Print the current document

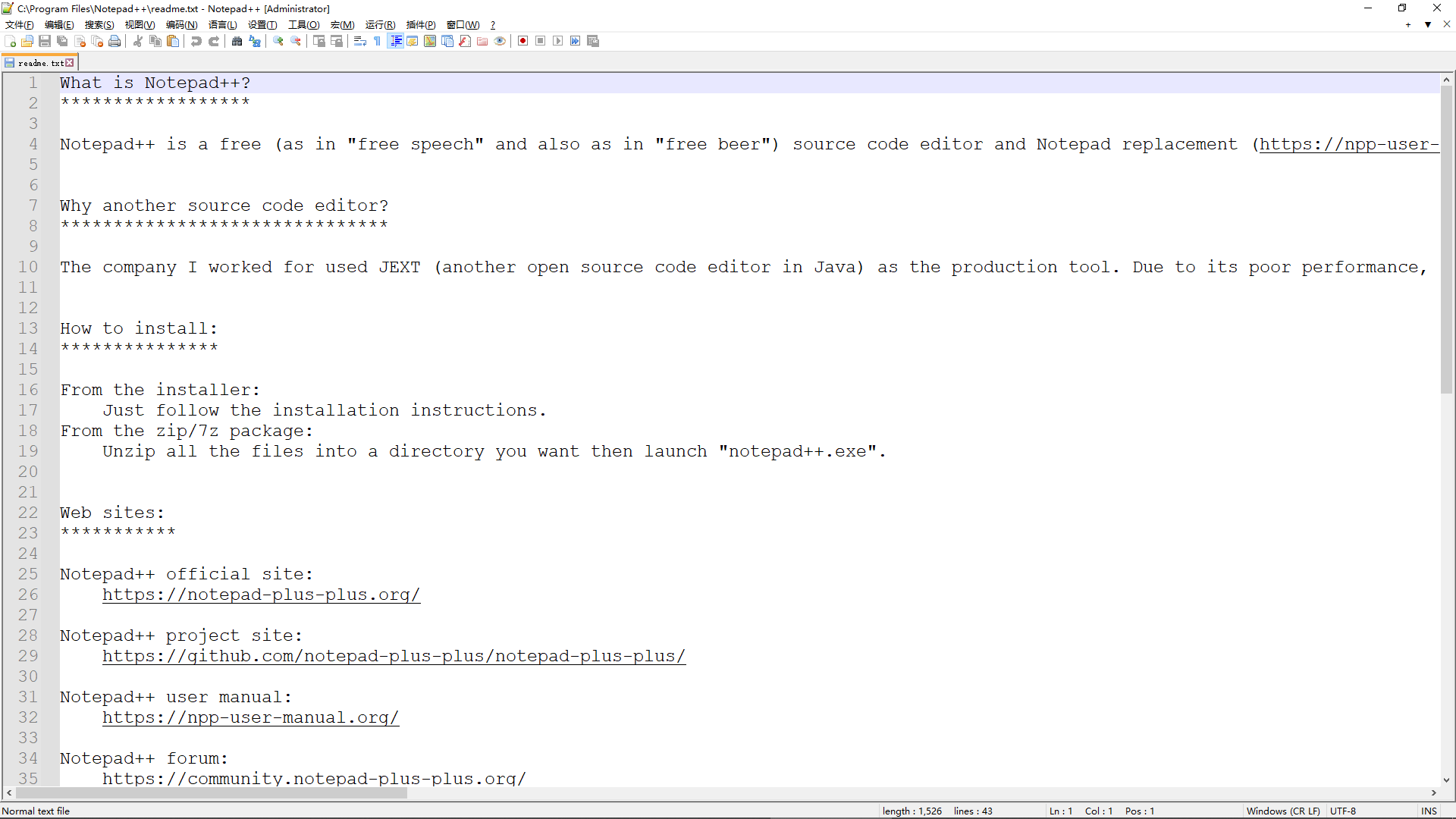[115, 41]
